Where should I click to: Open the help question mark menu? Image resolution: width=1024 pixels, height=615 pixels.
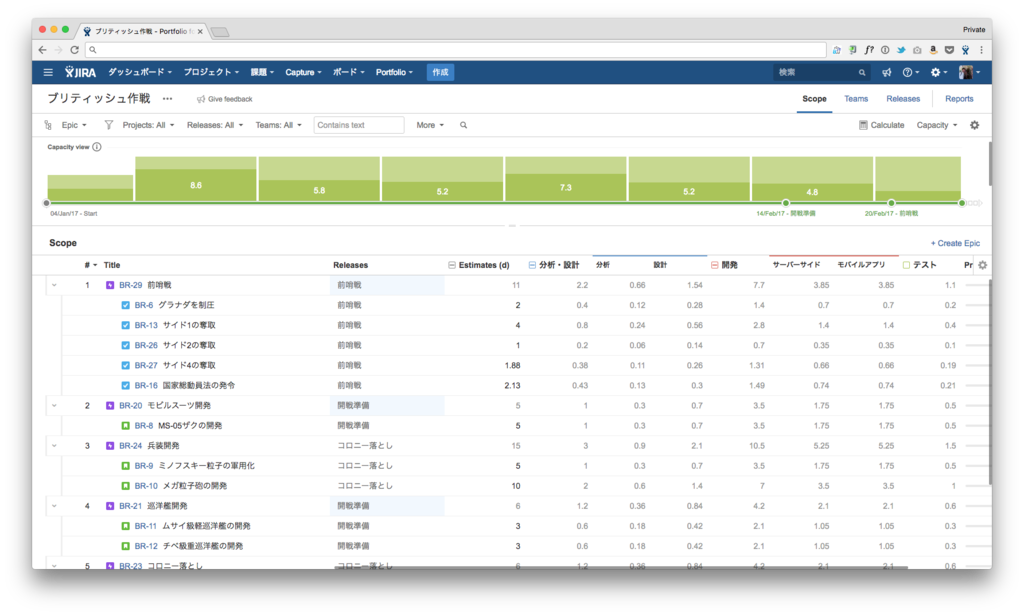tap(910, 72)
